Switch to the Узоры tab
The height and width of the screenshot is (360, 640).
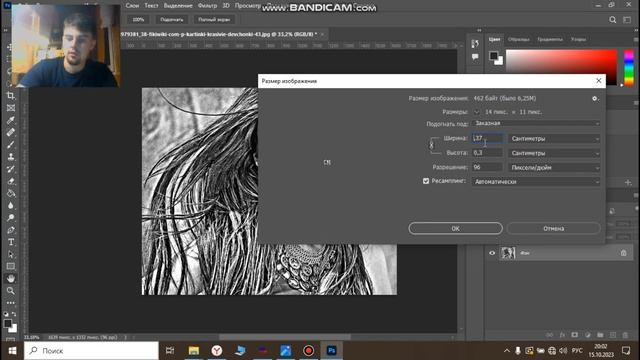pyautogui.click(x=578, y=40)
